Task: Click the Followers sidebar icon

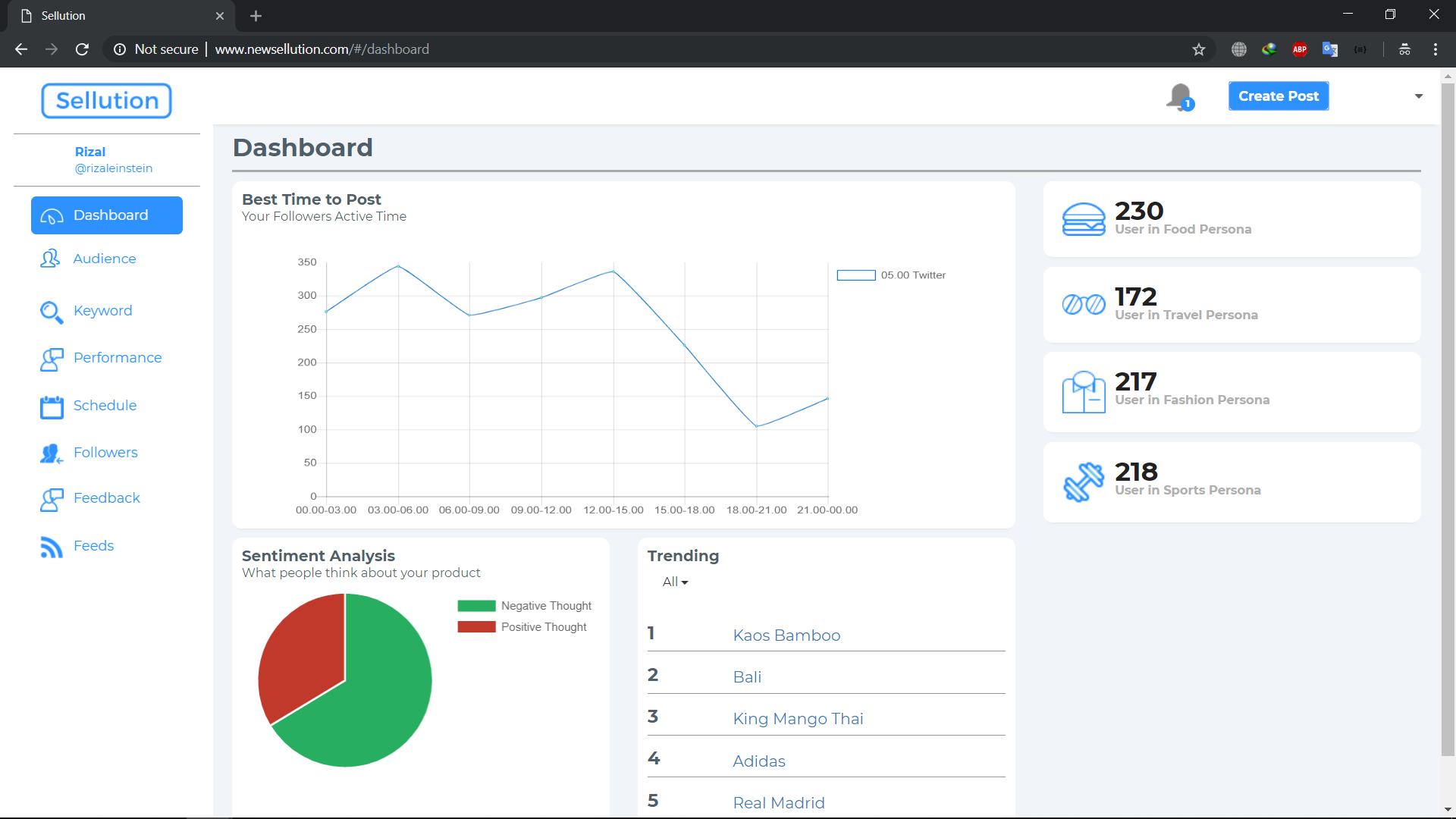Action: click(x=51, y=453)
